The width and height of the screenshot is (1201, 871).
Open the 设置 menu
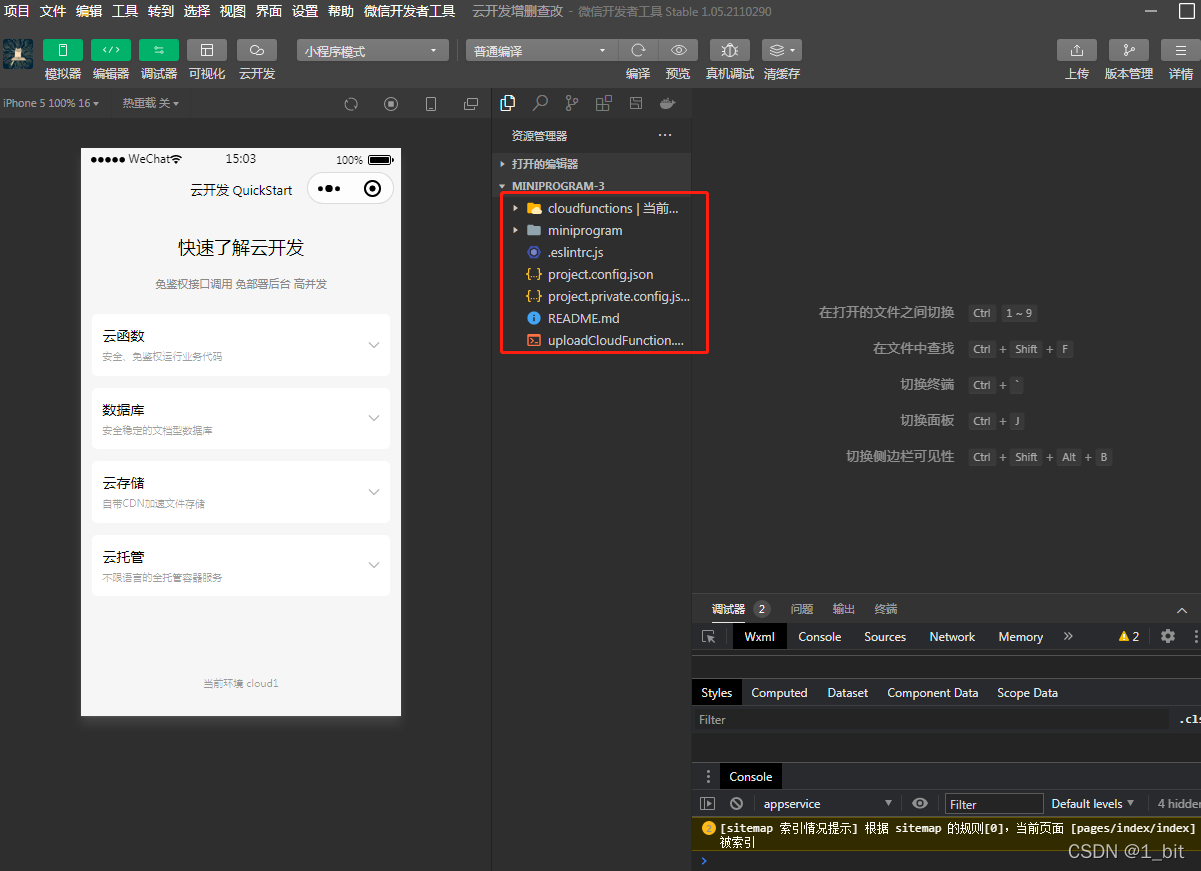coord(305,11)
